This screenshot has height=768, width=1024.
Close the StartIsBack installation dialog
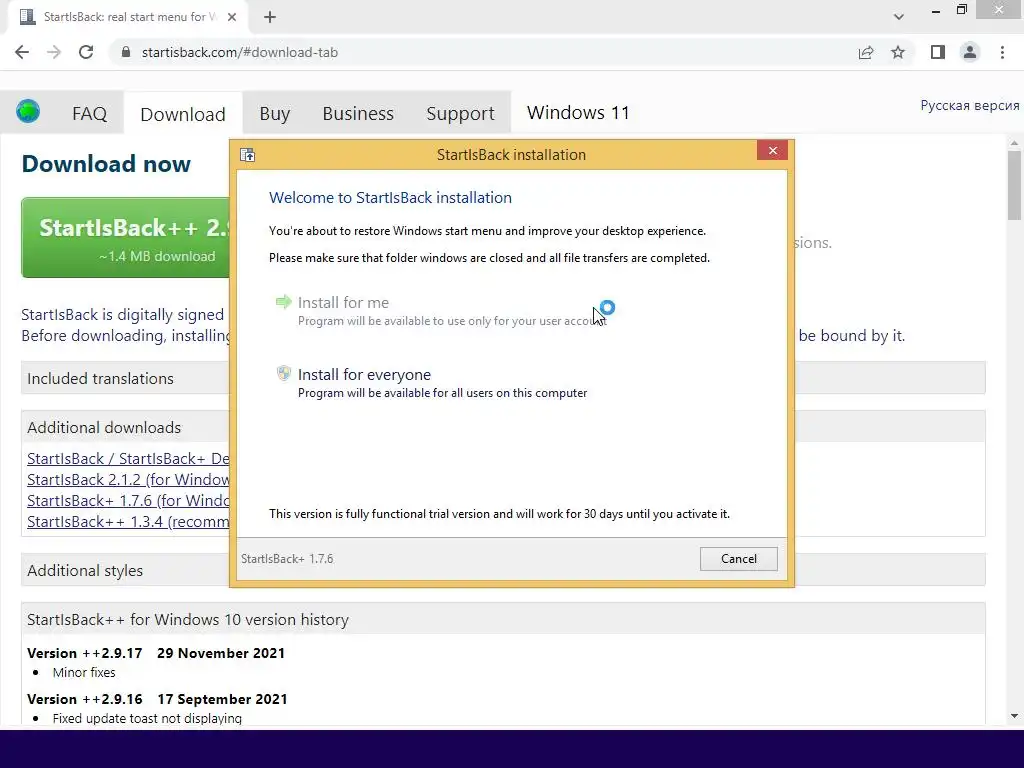click(x=773, y=151)
